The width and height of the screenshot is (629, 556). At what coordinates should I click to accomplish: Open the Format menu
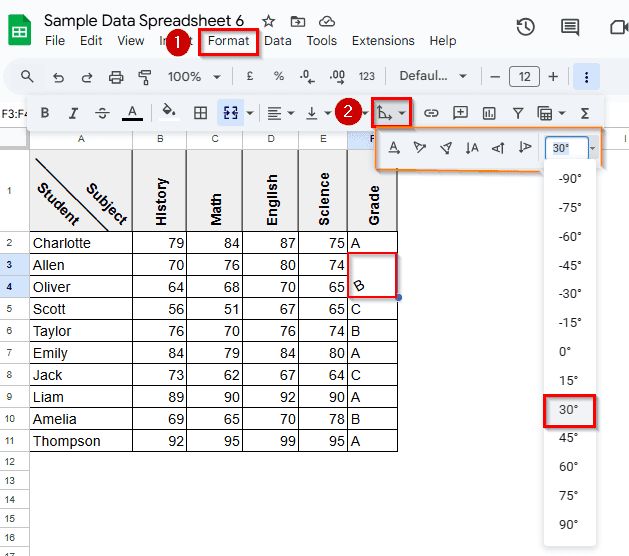point(228,41)
